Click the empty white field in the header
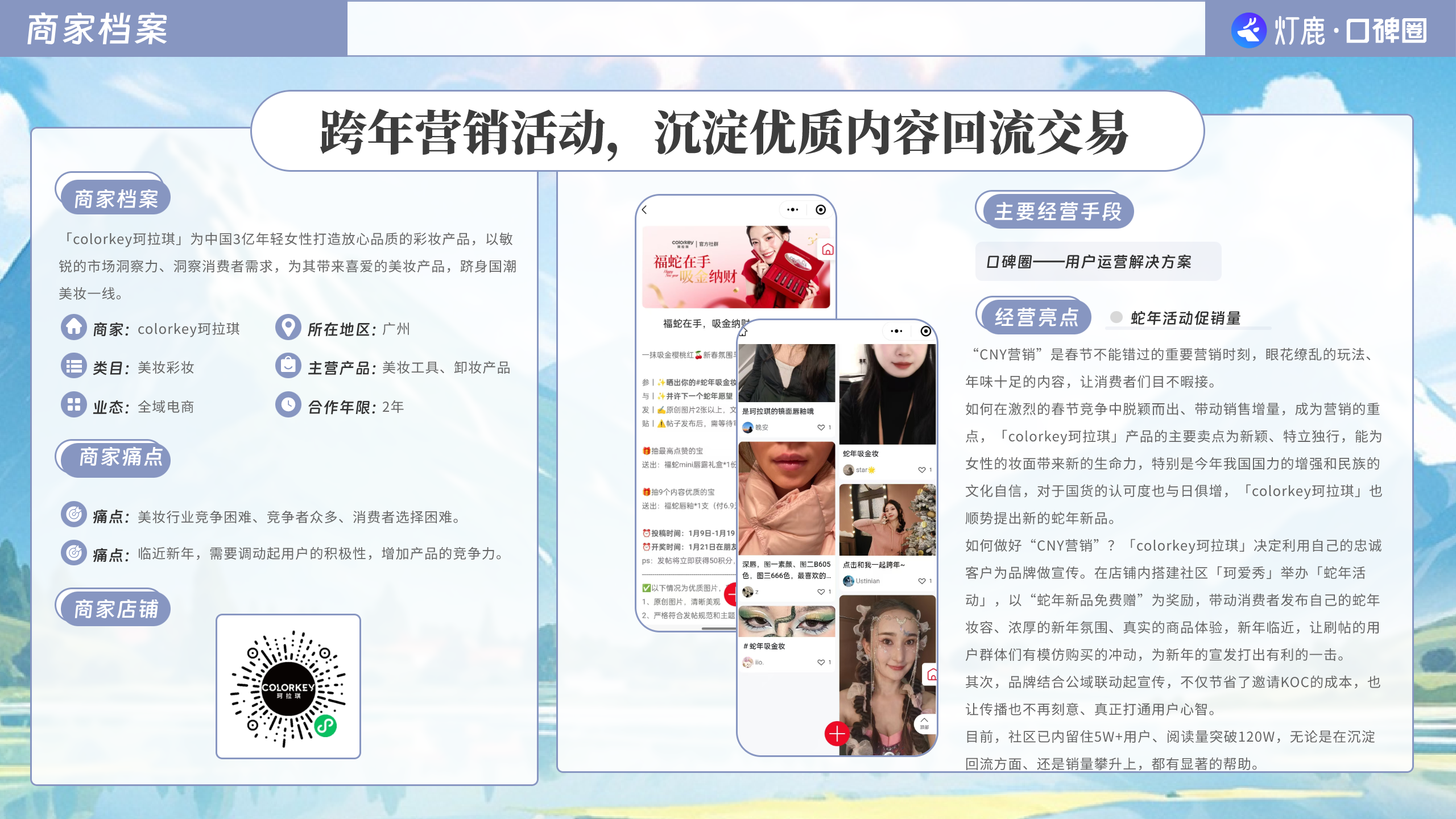This screenshot has width=1456, height=819. coord(776,28)
